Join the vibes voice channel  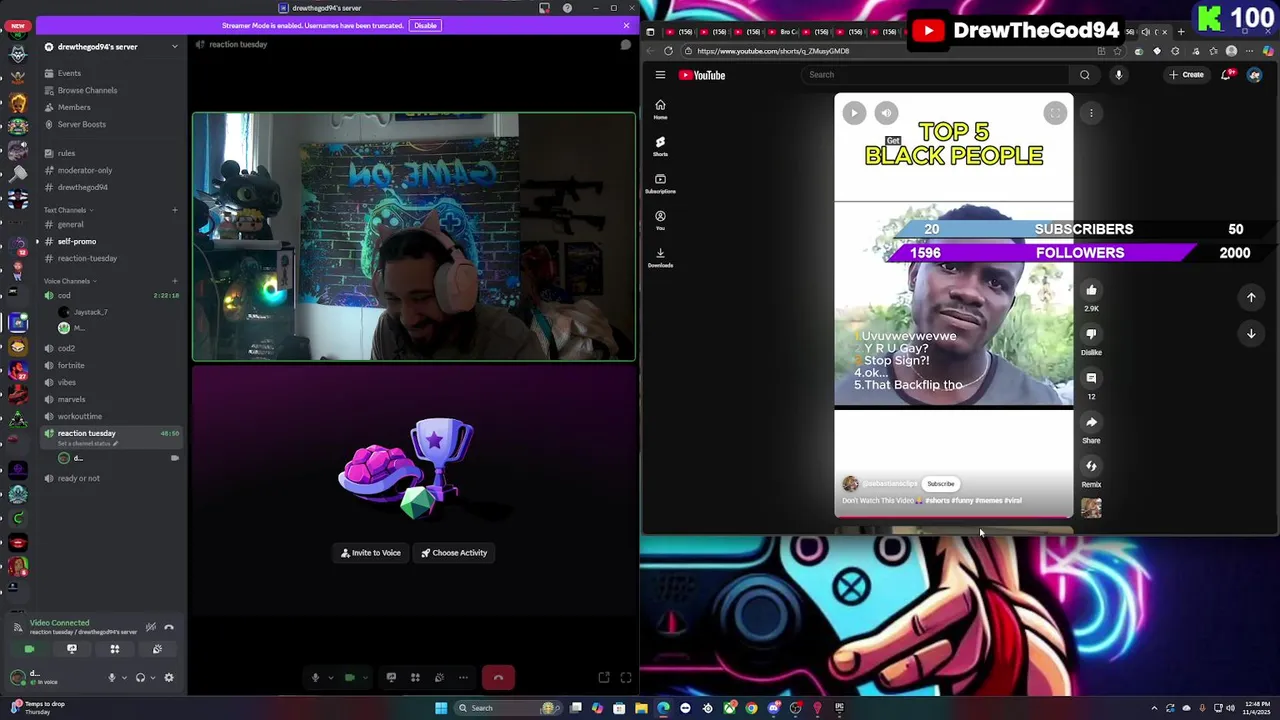67,382
